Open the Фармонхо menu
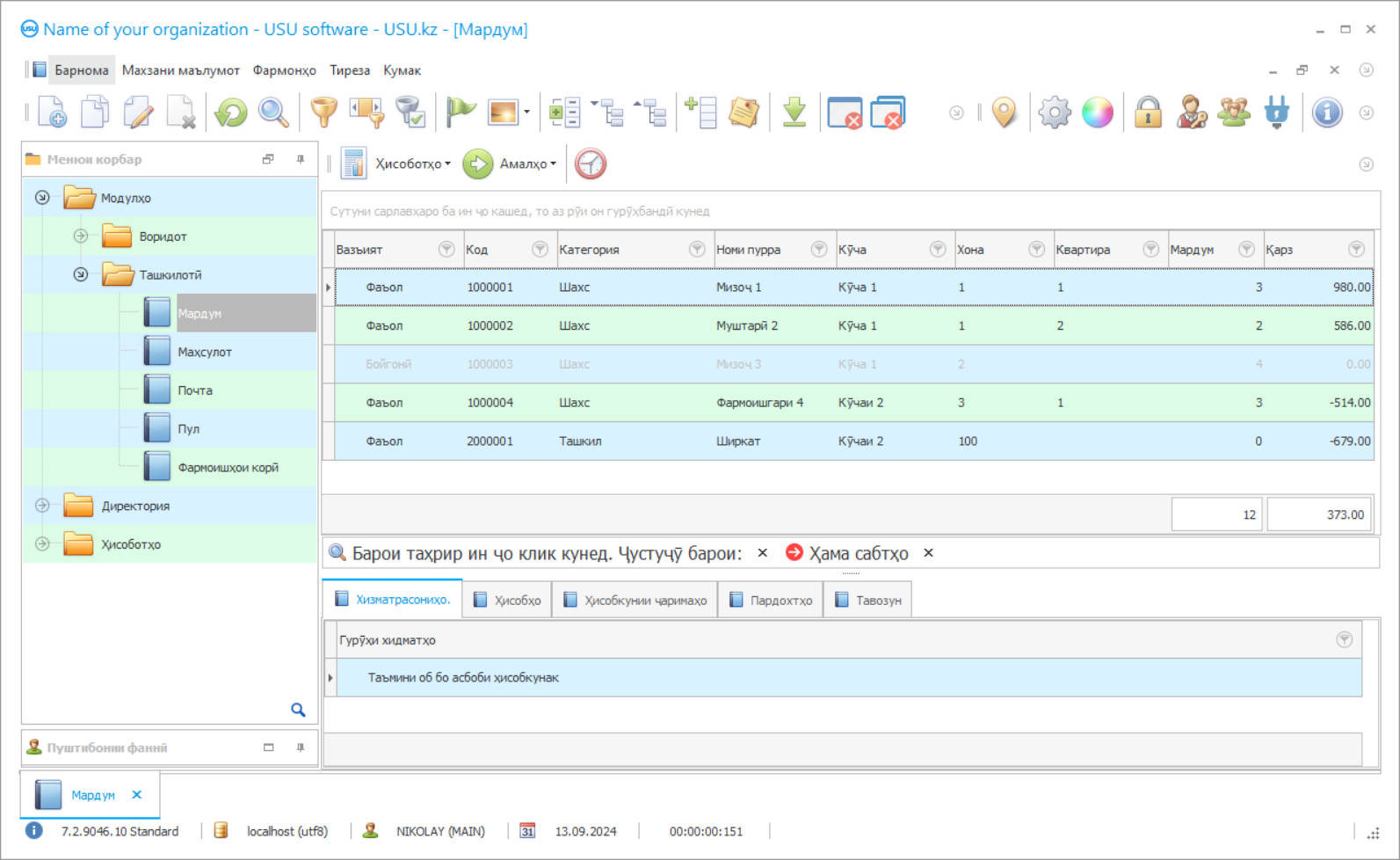This screenshot has width=1400, height=860. point(285,70)
